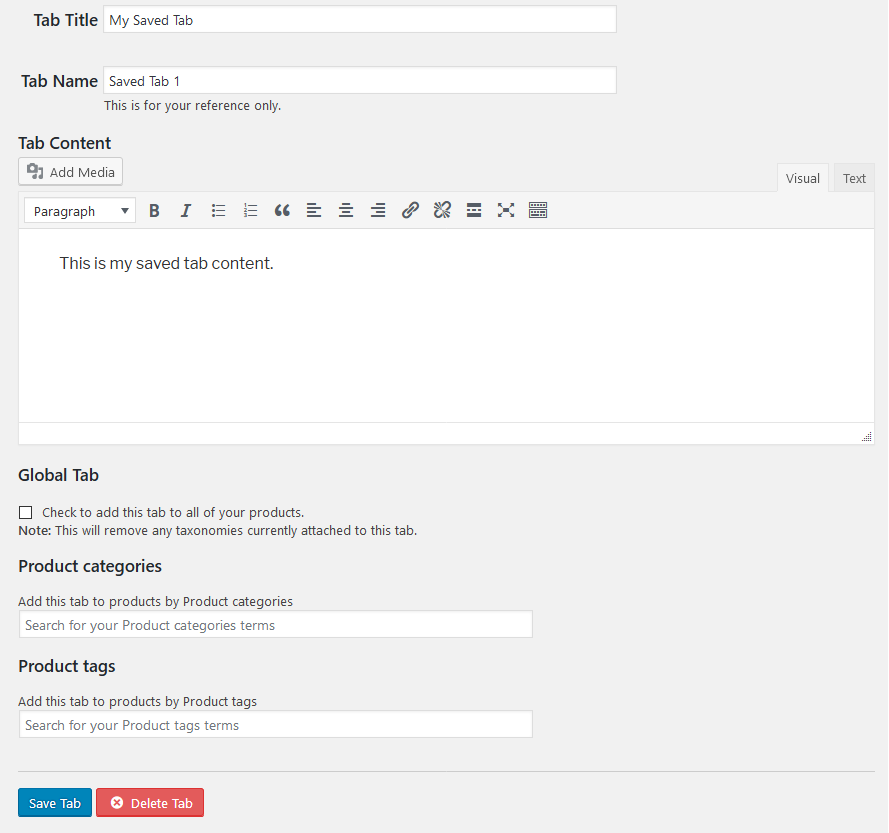This screenshot has width=889, height=833.
Task: Switch to the Text editor tab
Action: tap(854, 178)
